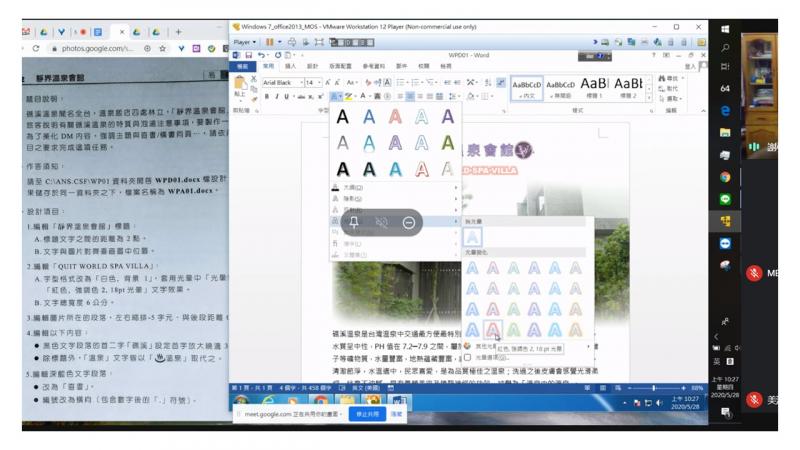Click the blue stop sharing button
This screenshot has width=800, height=450.
(367, 414)
